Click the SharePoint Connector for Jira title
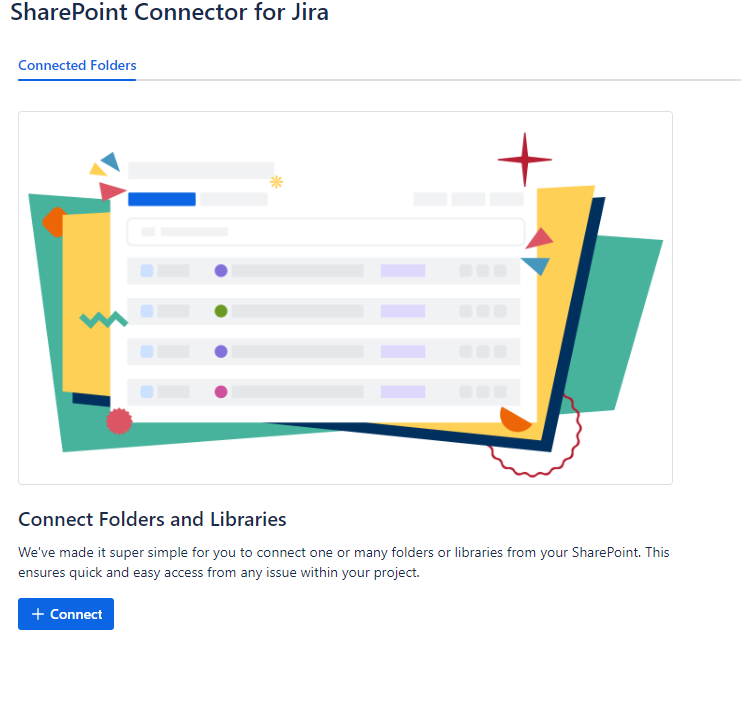 (169, 13)
